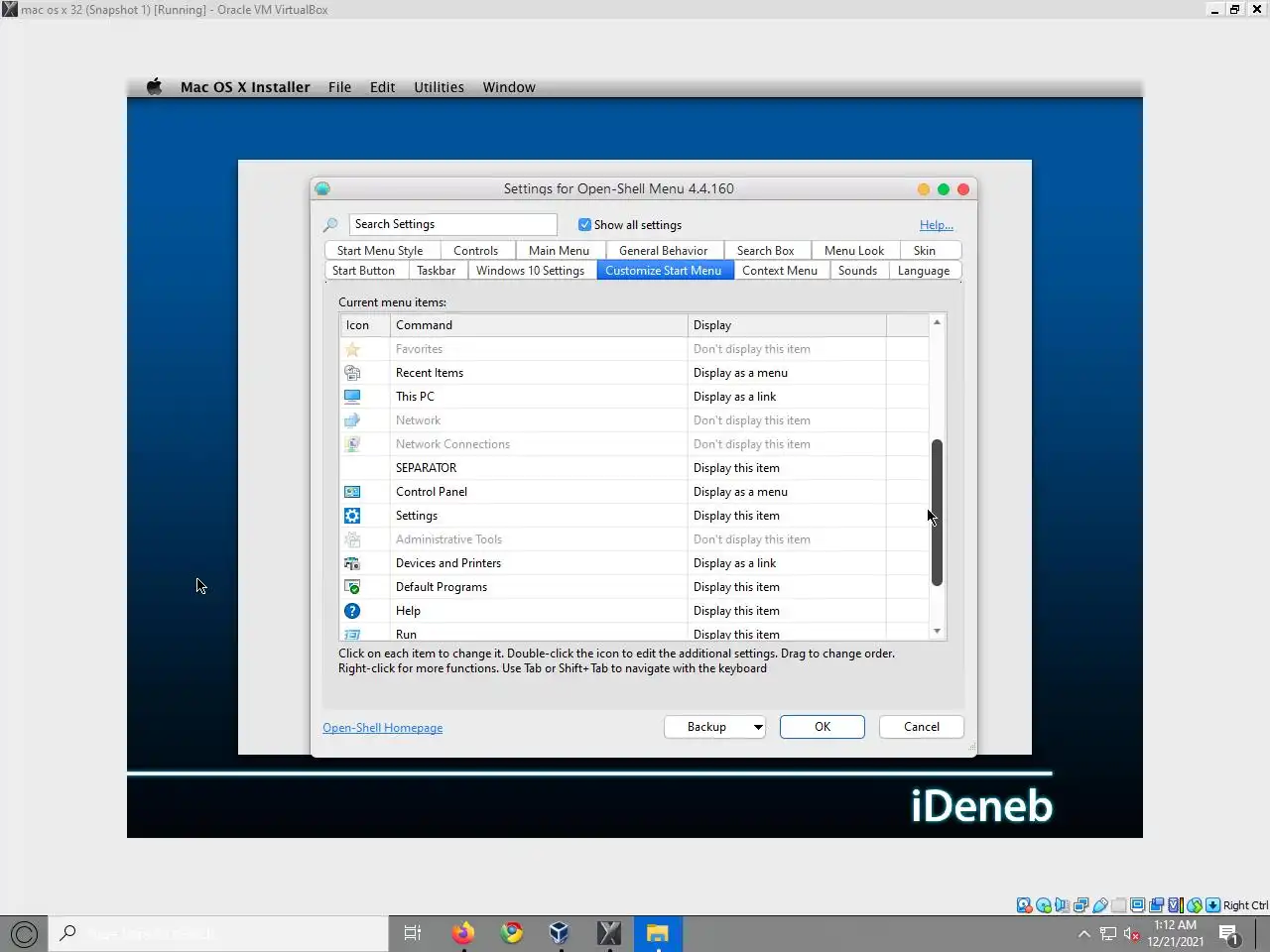The height and width of the screenshot is (952, 1270).
Task: Switch to the Windows 10 Settings tab
Action: pyautogui.click(x=530, y=271)
